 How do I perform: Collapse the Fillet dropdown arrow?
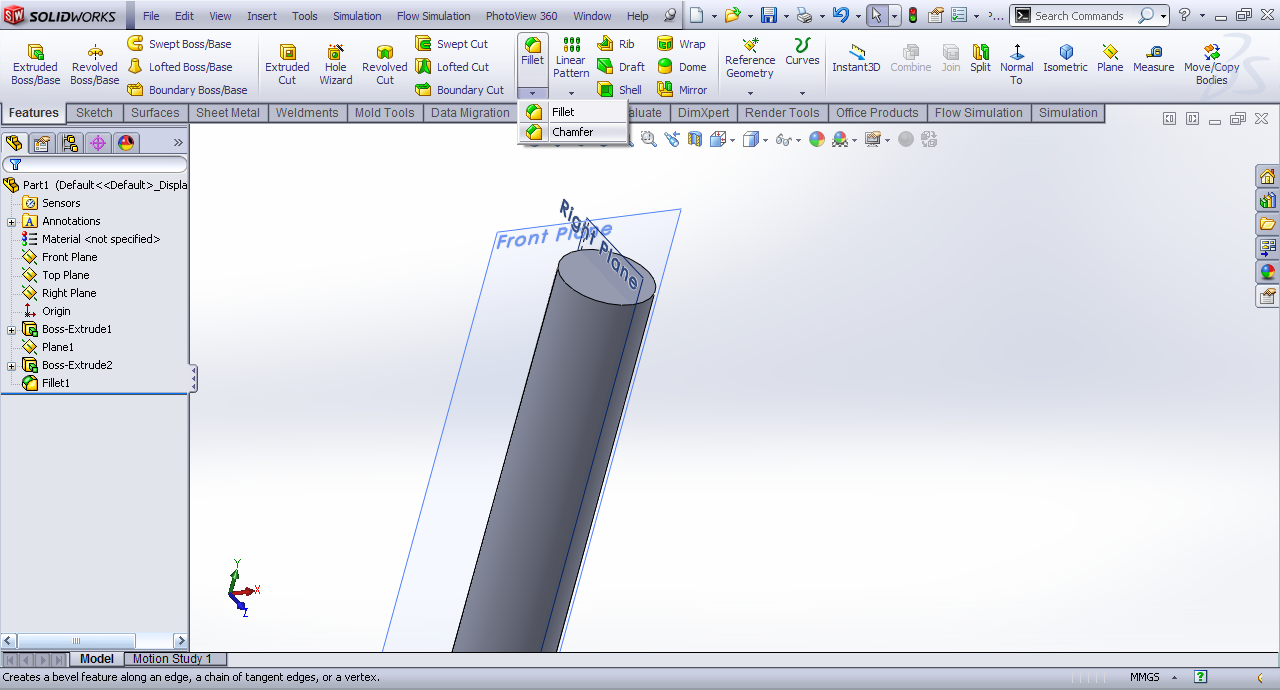532,93
